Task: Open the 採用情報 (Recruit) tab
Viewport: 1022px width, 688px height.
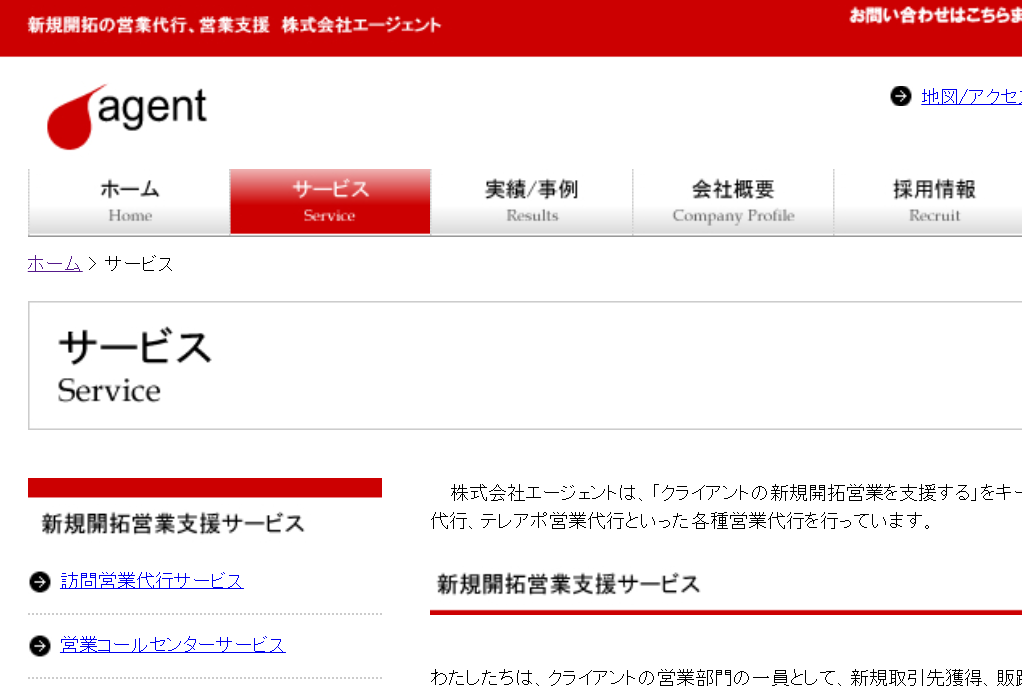Action: 933,201
